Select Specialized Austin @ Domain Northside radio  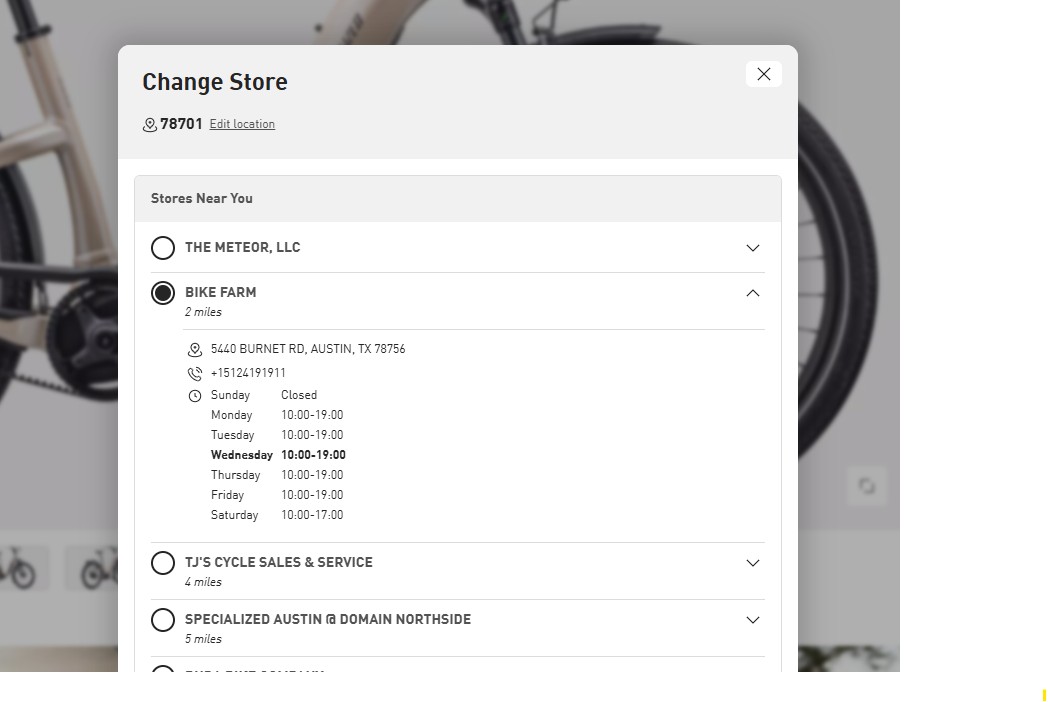pos(162,620)
